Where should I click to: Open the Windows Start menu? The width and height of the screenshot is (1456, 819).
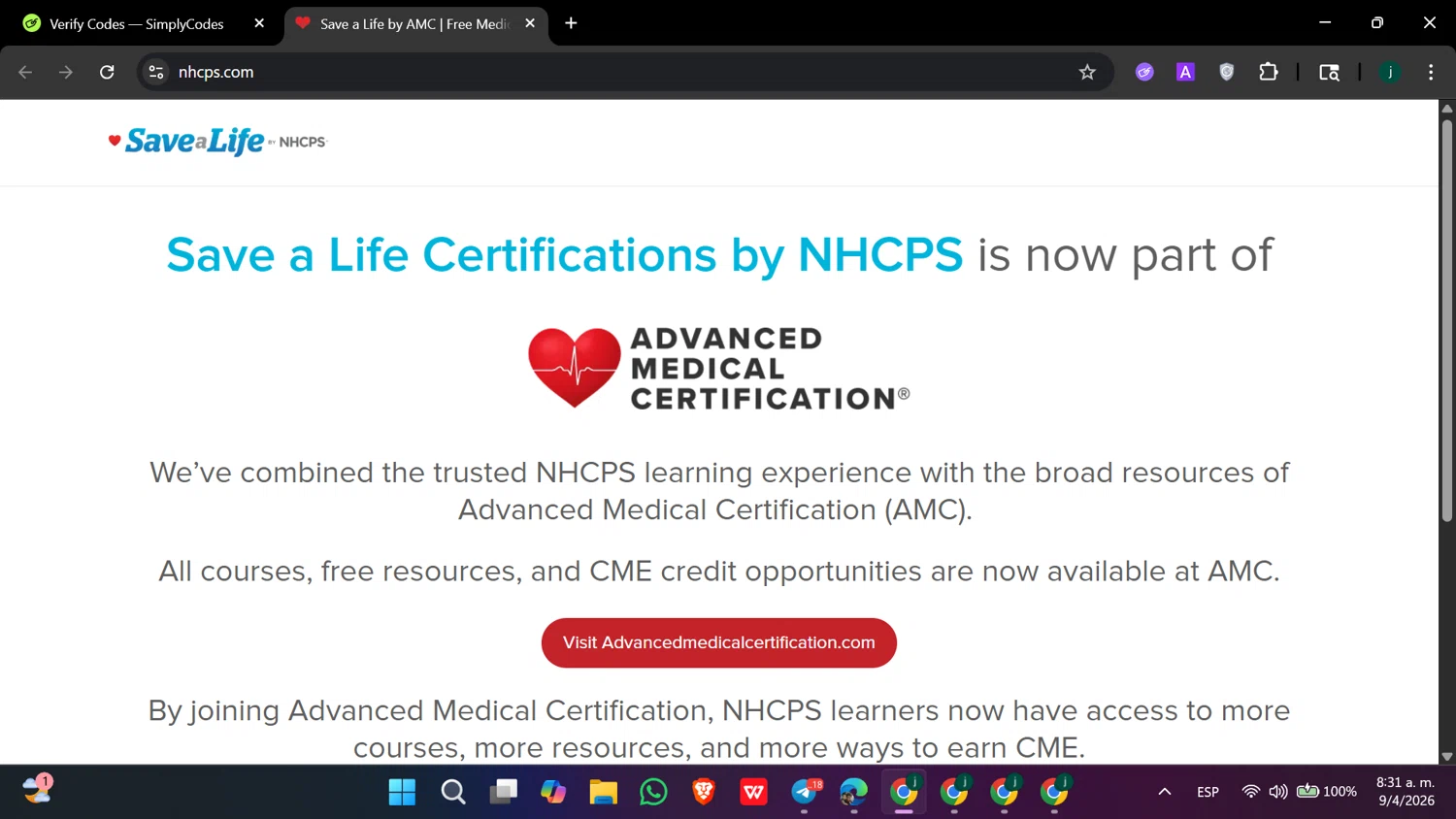[402, 792]
